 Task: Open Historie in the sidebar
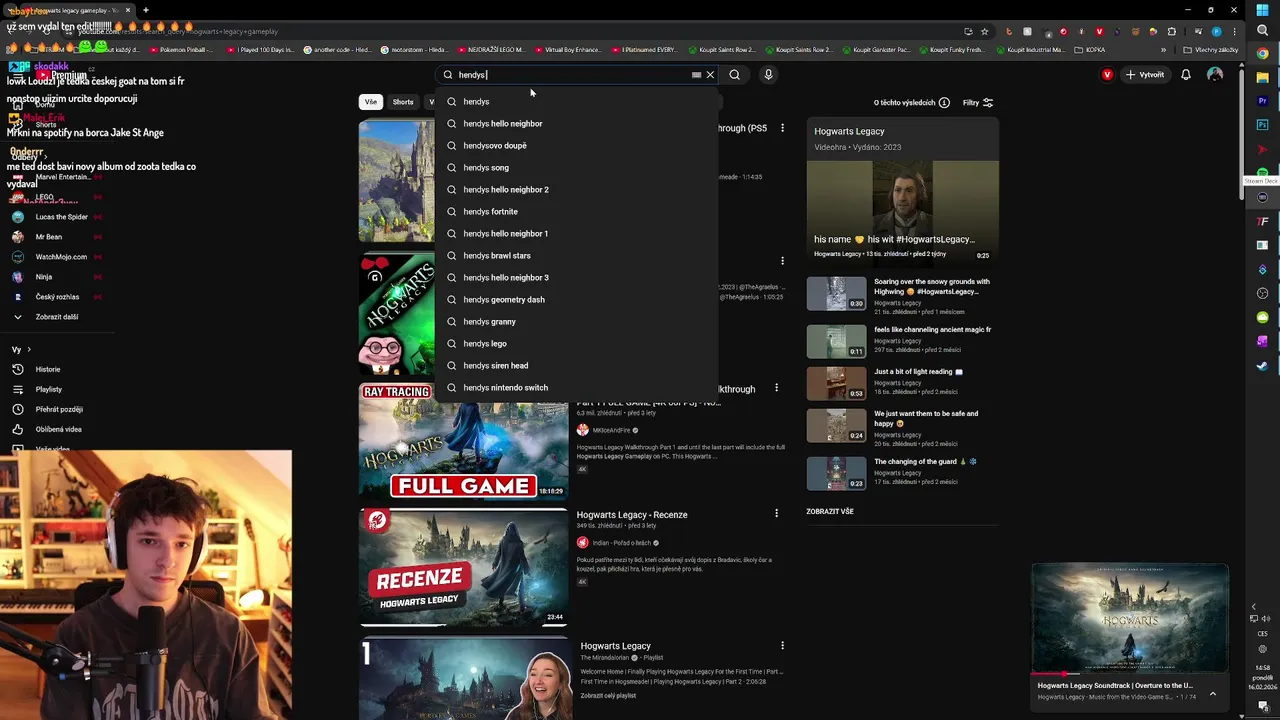48,369
